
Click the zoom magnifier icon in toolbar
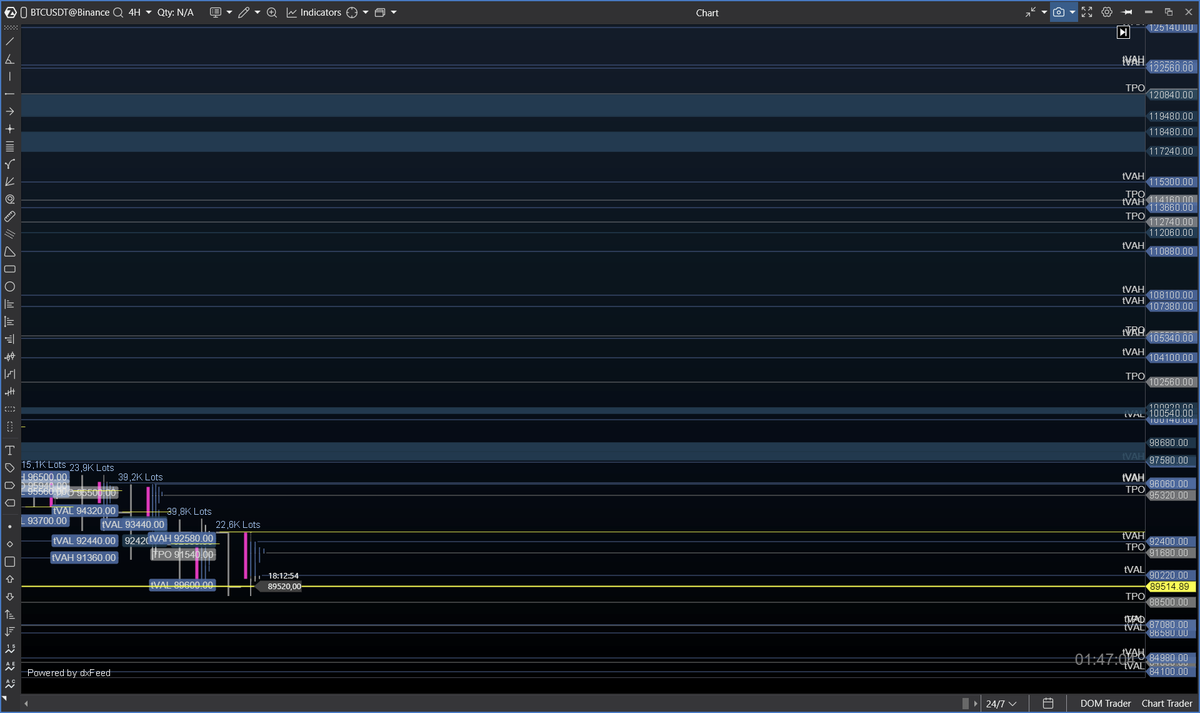(272, 13)
